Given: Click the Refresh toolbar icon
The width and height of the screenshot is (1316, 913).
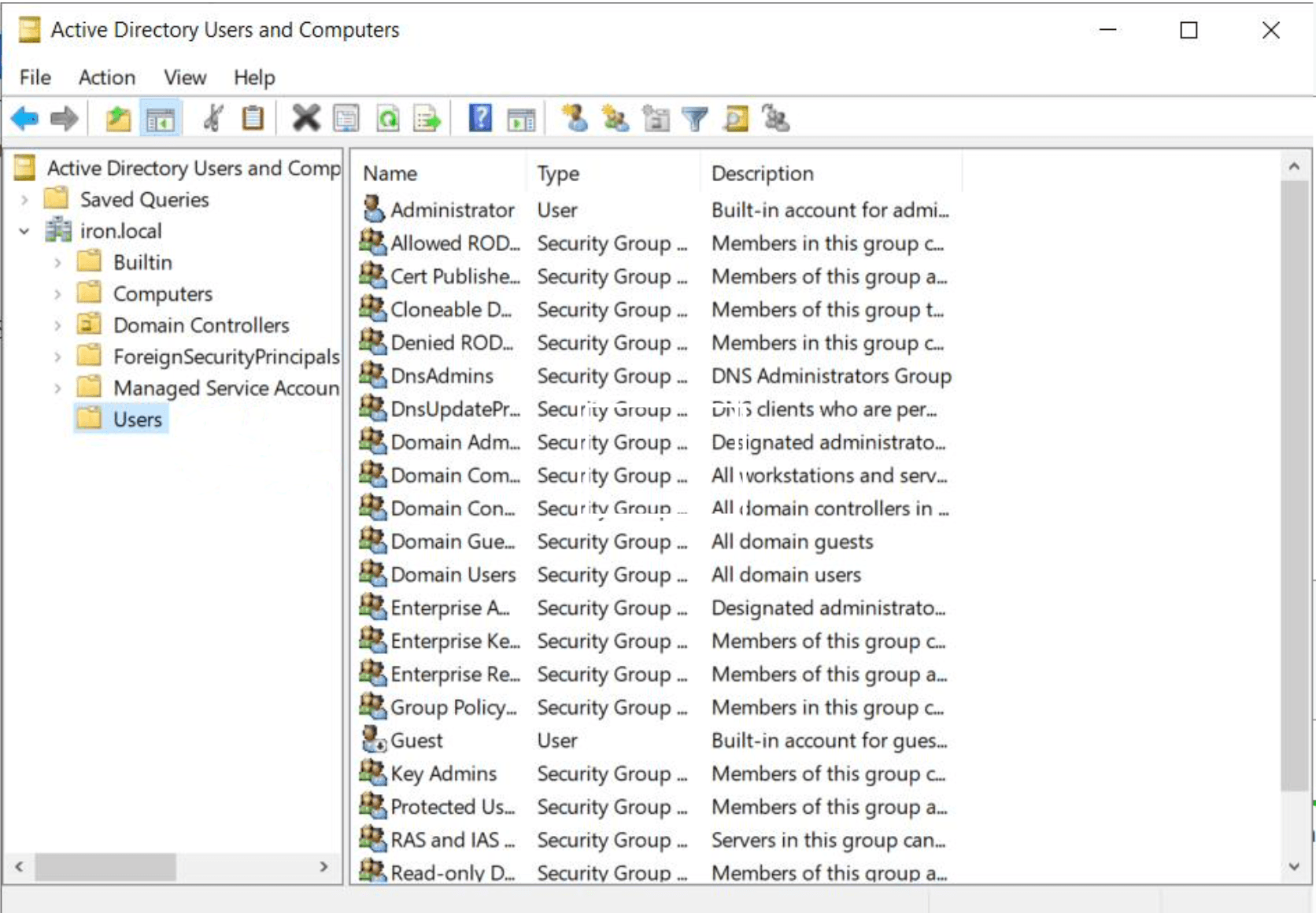Looking at the screenshot, I should click(388, 119).
